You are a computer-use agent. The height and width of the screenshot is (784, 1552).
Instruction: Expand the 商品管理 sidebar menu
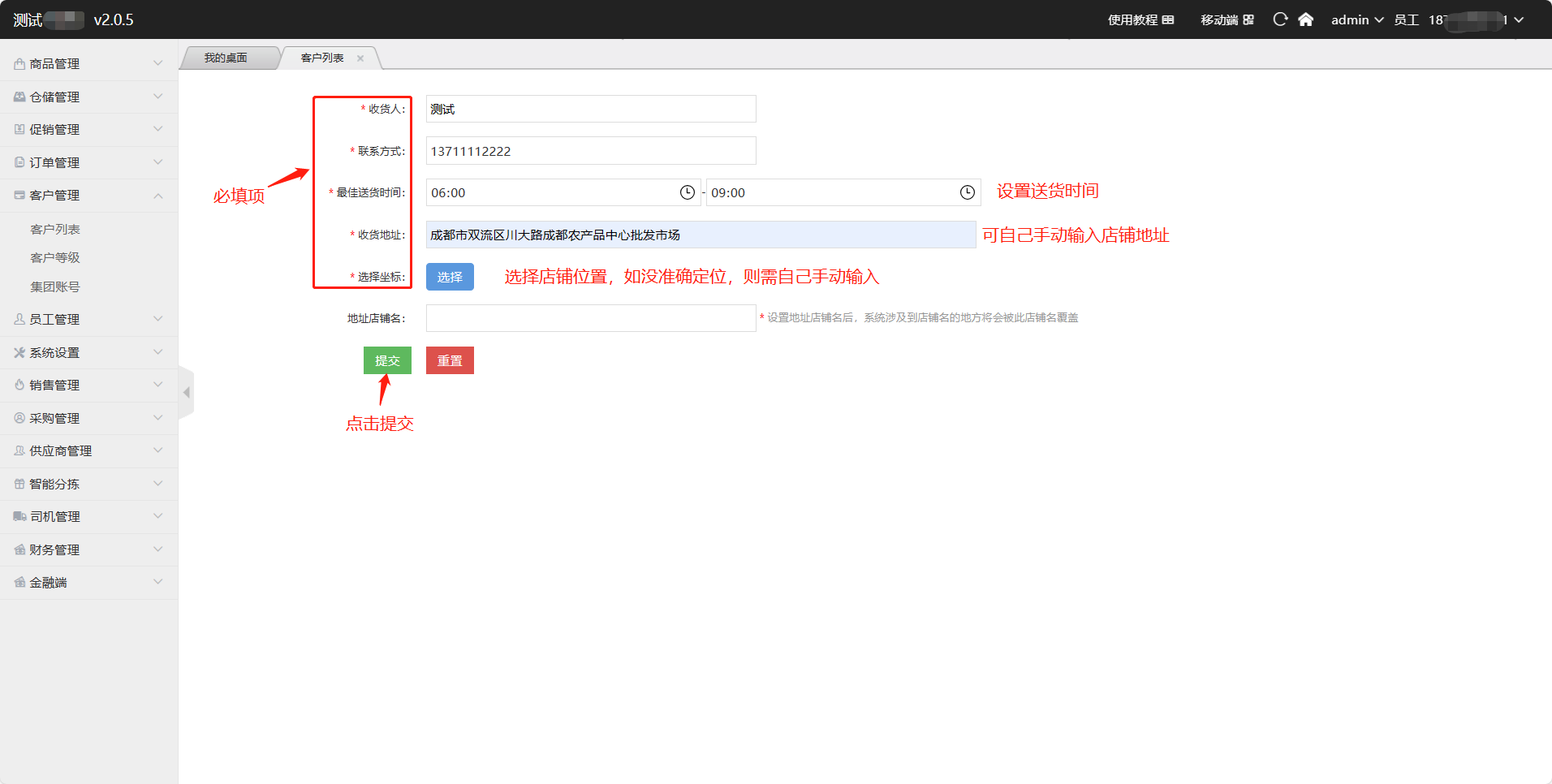pos(88,64)
